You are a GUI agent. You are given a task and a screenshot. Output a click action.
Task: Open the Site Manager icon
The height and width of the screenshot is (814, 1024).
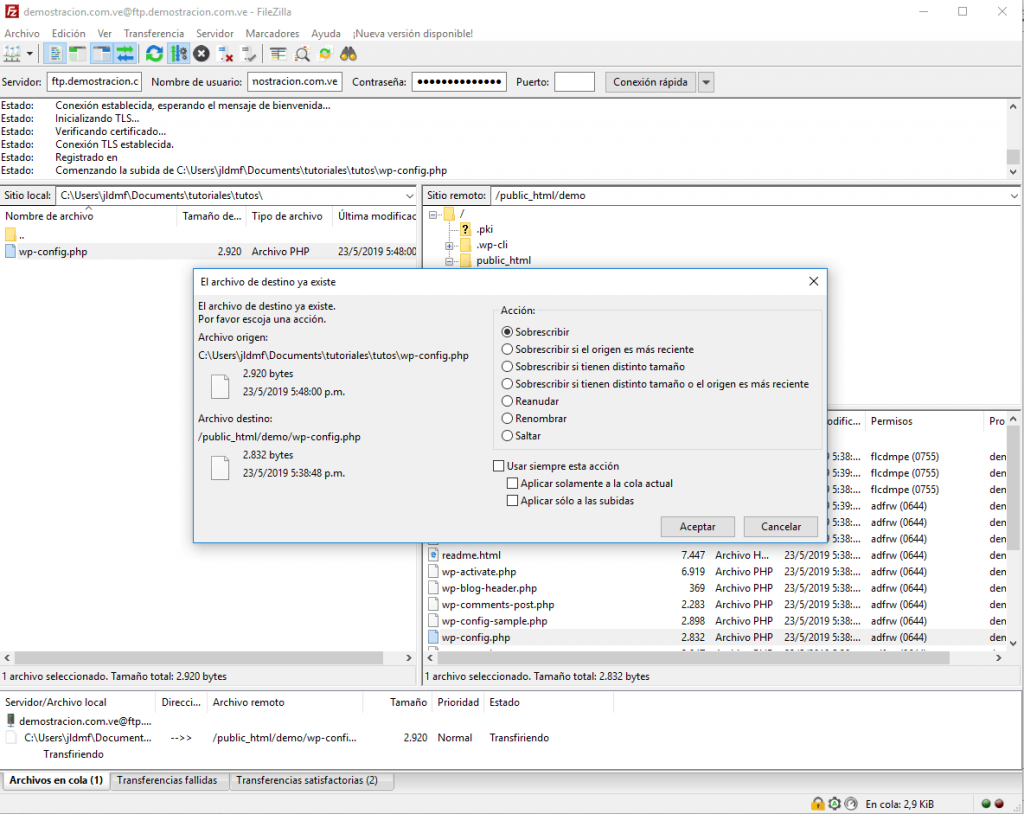point(13,54)
